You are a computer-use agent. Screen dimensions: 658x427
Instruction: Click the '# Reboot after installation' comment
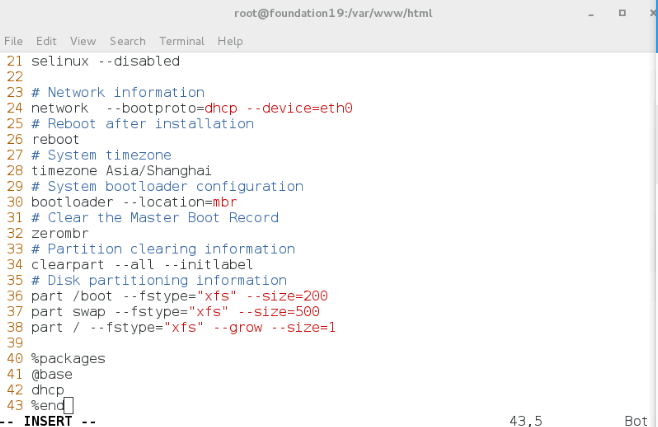pos(143,124)
